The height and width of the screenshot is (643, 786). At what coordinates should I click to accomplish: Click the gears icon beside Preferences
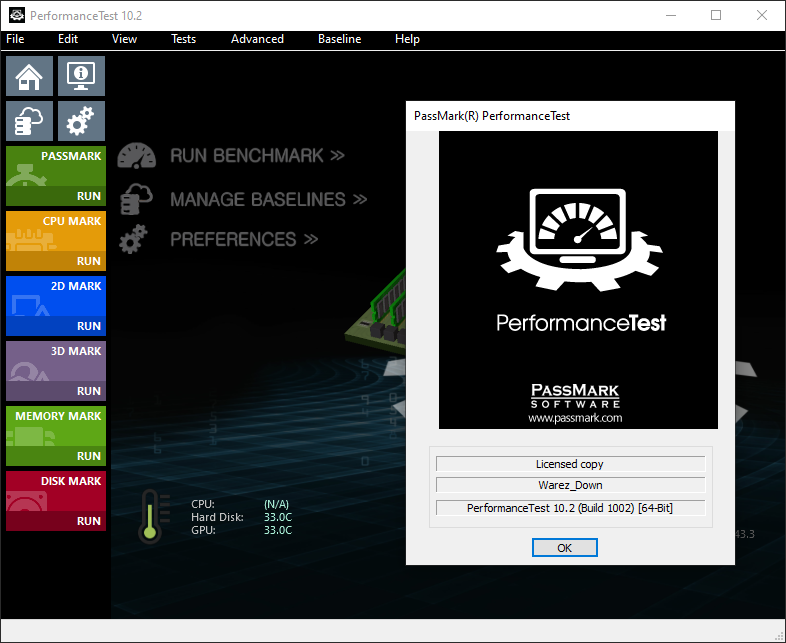133,239
